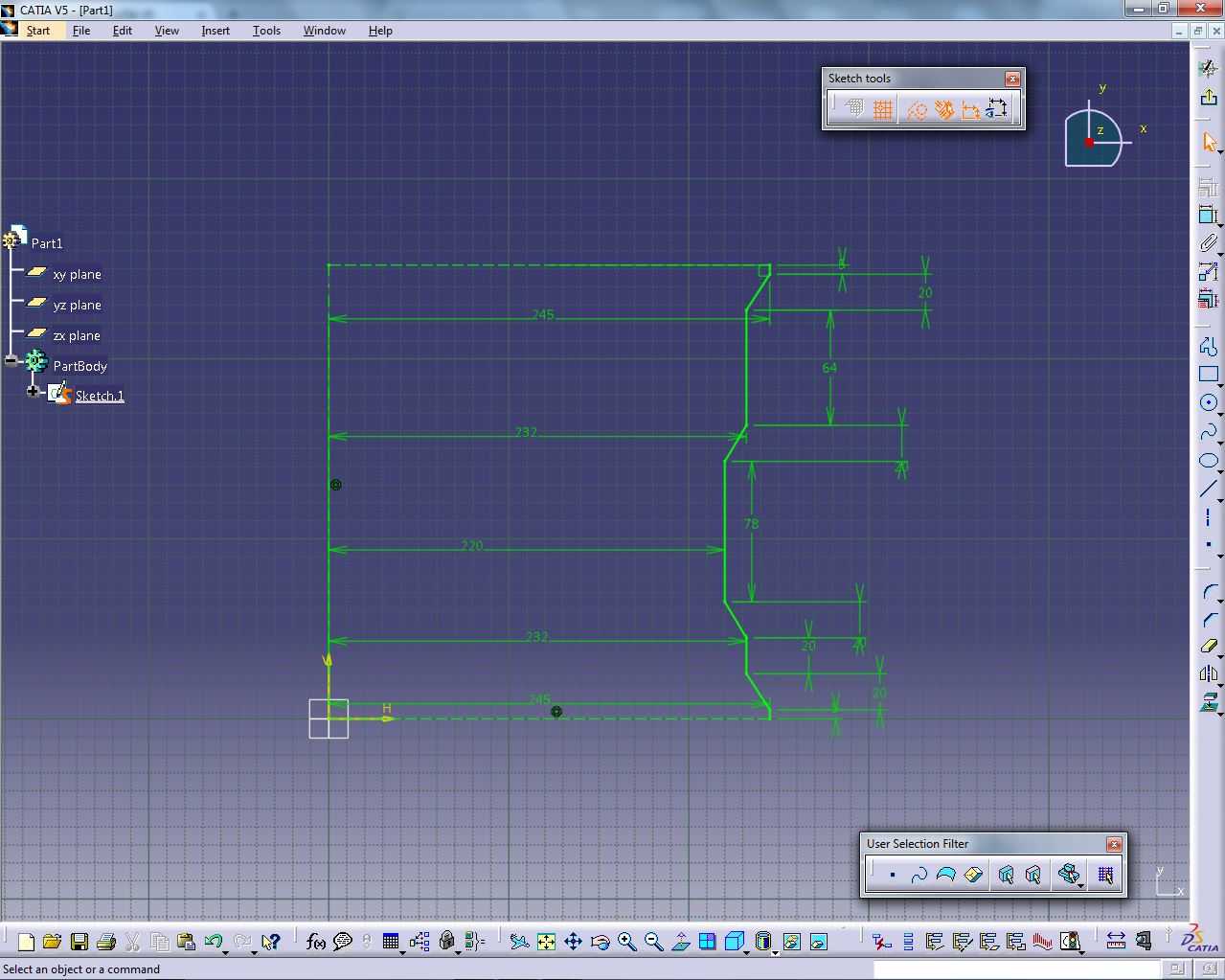The height and width of the screenshot is (980, 1225).
Task: Click the Multi-View icon
Action: (x=707, y=942)
